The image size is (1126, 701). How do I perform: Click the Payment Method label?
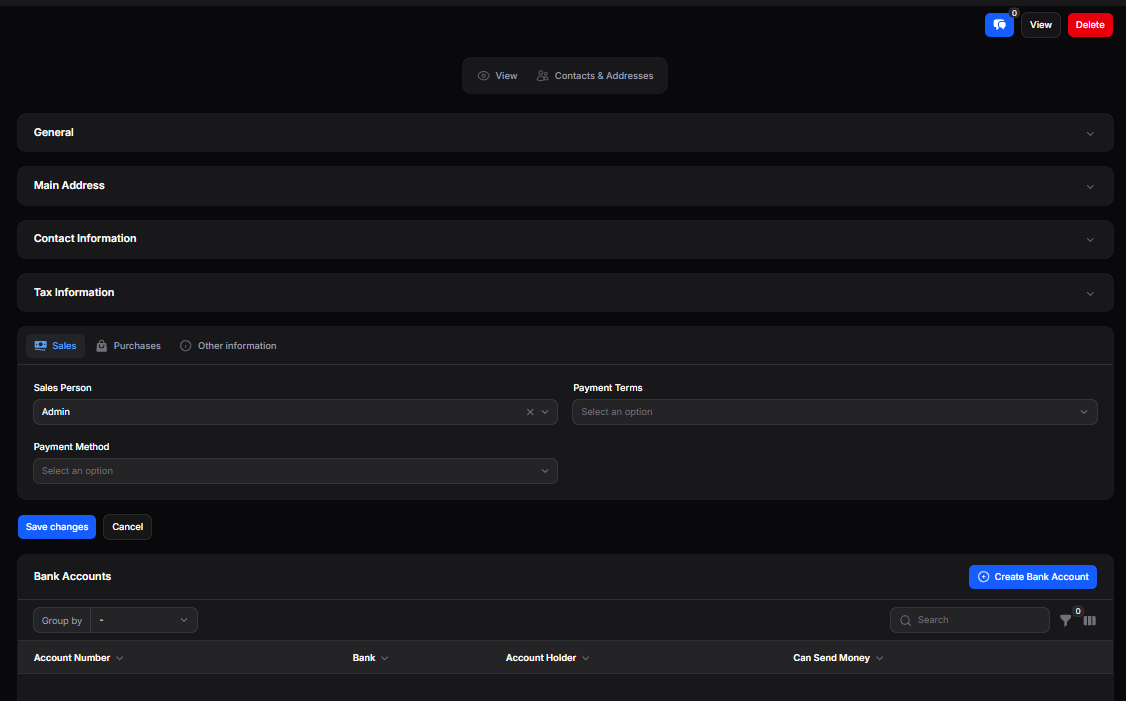click(x=71, y=447)
